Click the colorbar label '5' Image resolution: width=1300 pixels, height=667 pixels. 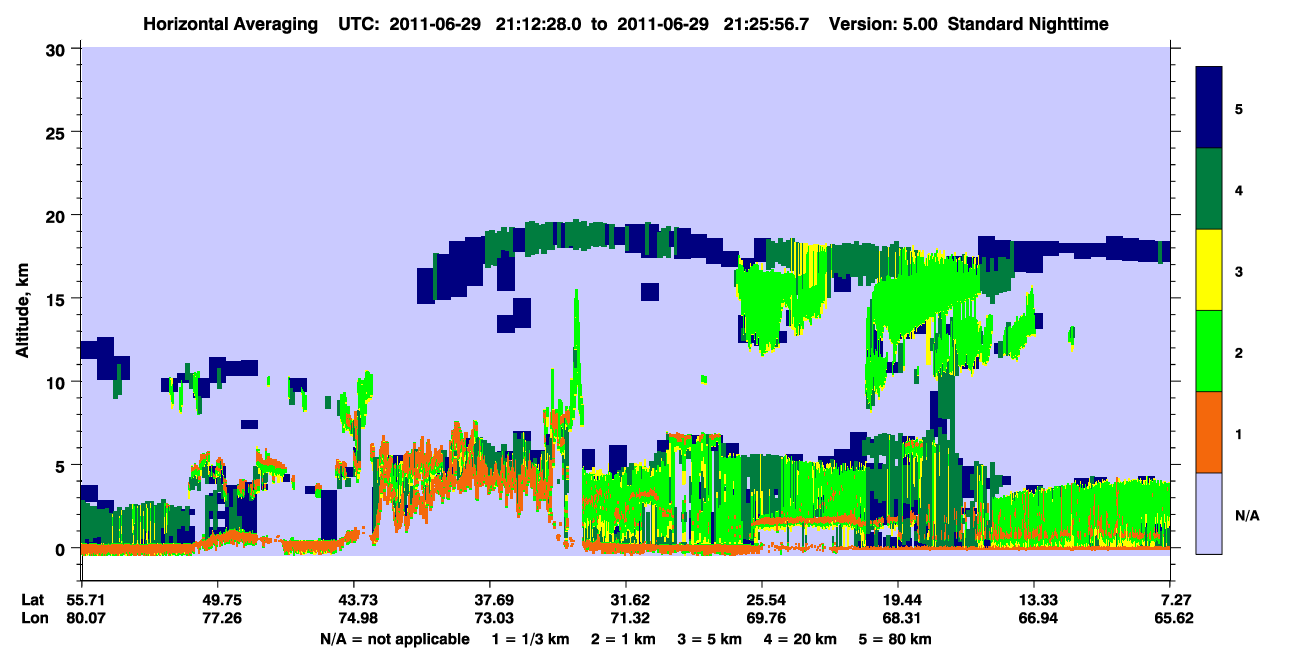tap(1239, 108)
